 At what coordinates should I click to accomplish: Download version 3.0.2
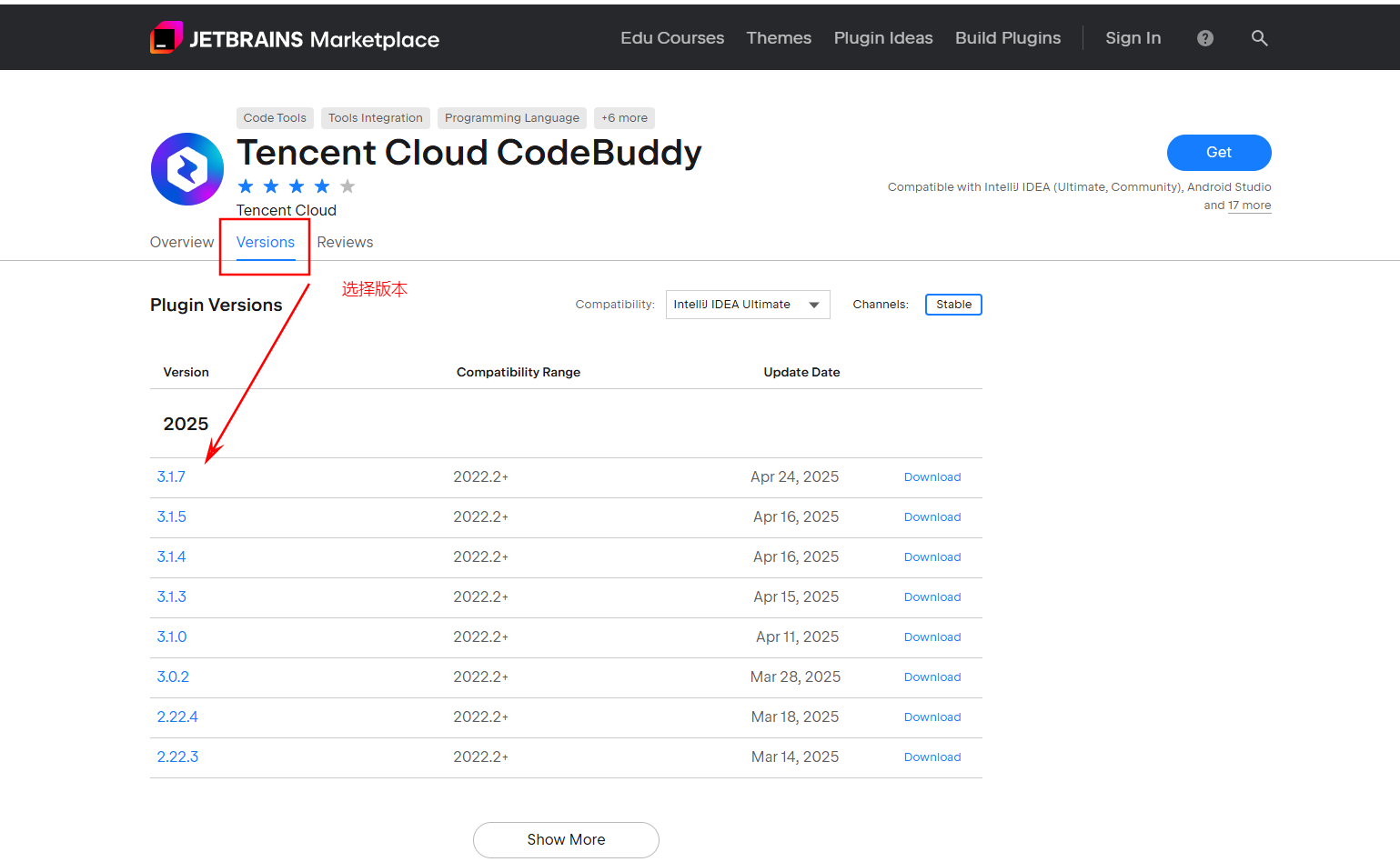click(932, 677)
